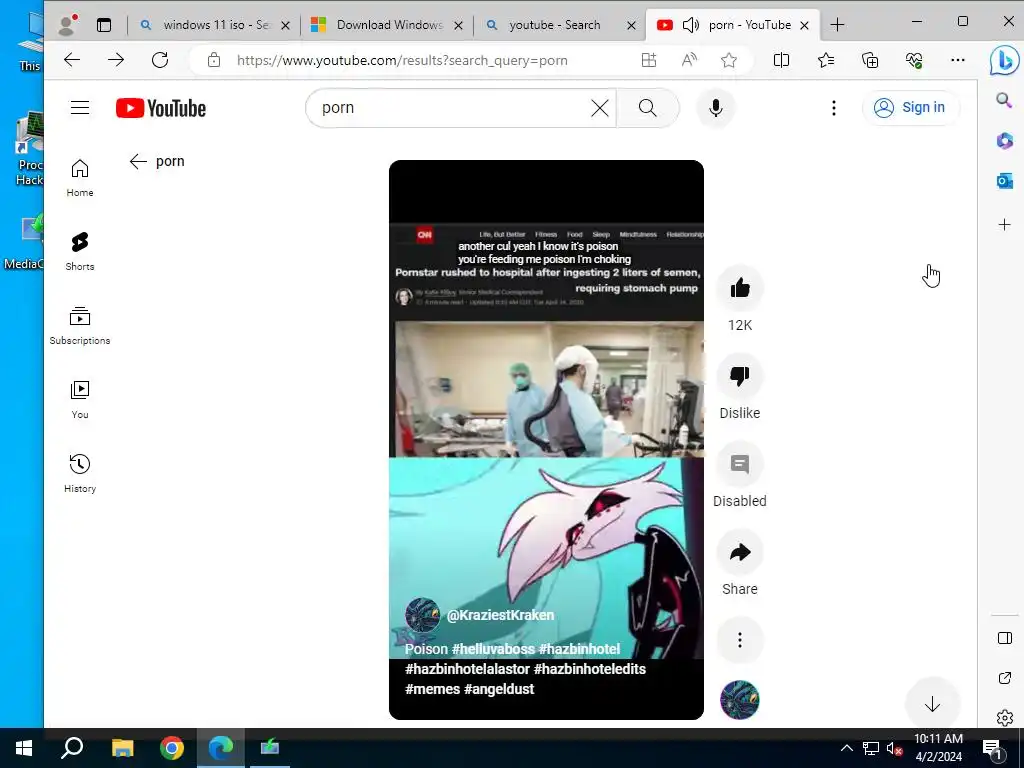The height and width of the screenshot is (768, 1024).
Task: Open a new browser tab
Action: coord(837,25)
